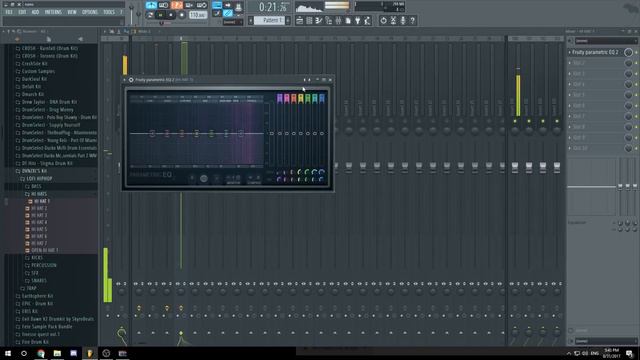This screenshot has height=360, width=640.
Task: Arm the record button in transport
Action: [x=182, y=15]
